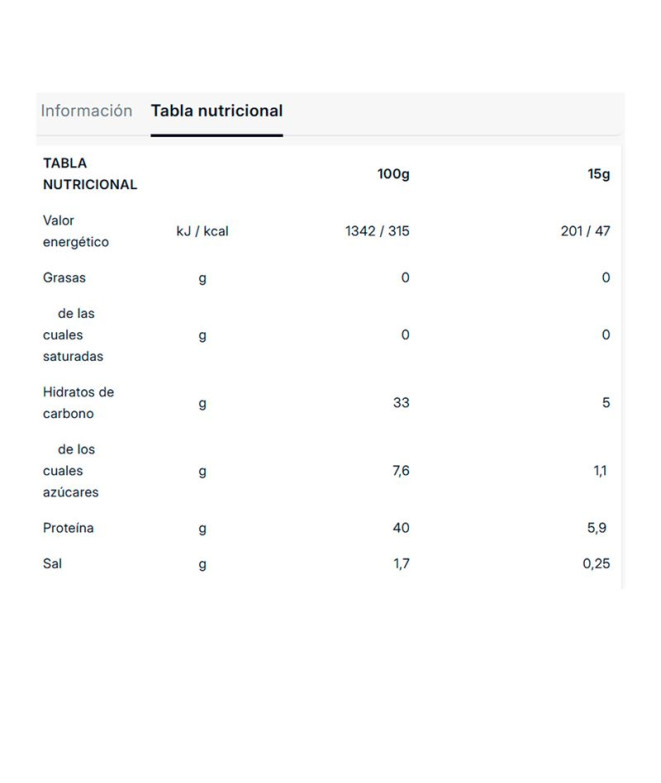Click the protein value 40

click(x=401, y=528)
